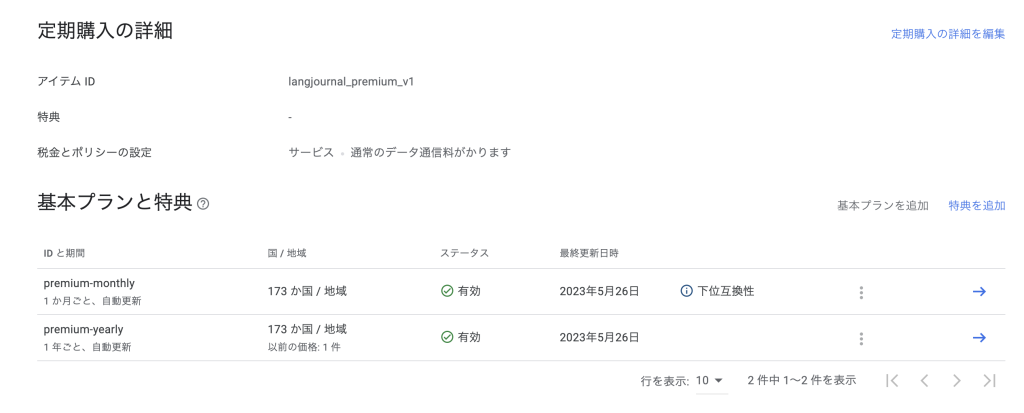The height and width of the screenshot is (413, 1024).
Task: Open more options for premium-yearly
Action: click(x=861, y=339)
